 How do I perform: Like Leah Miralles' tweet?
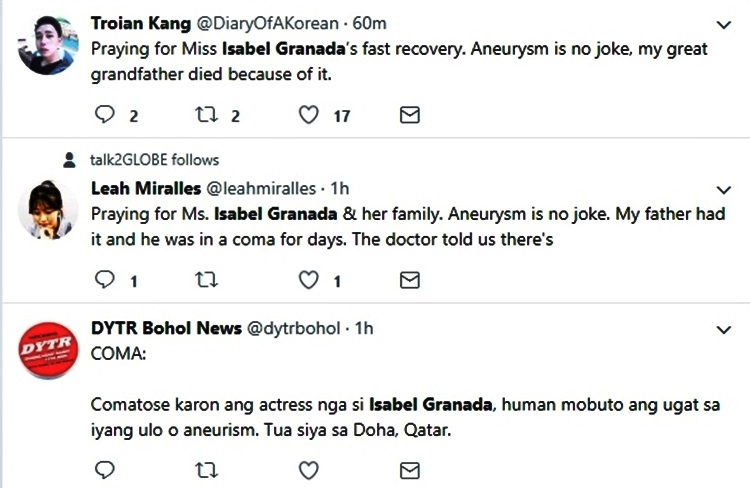coord(310,281)
